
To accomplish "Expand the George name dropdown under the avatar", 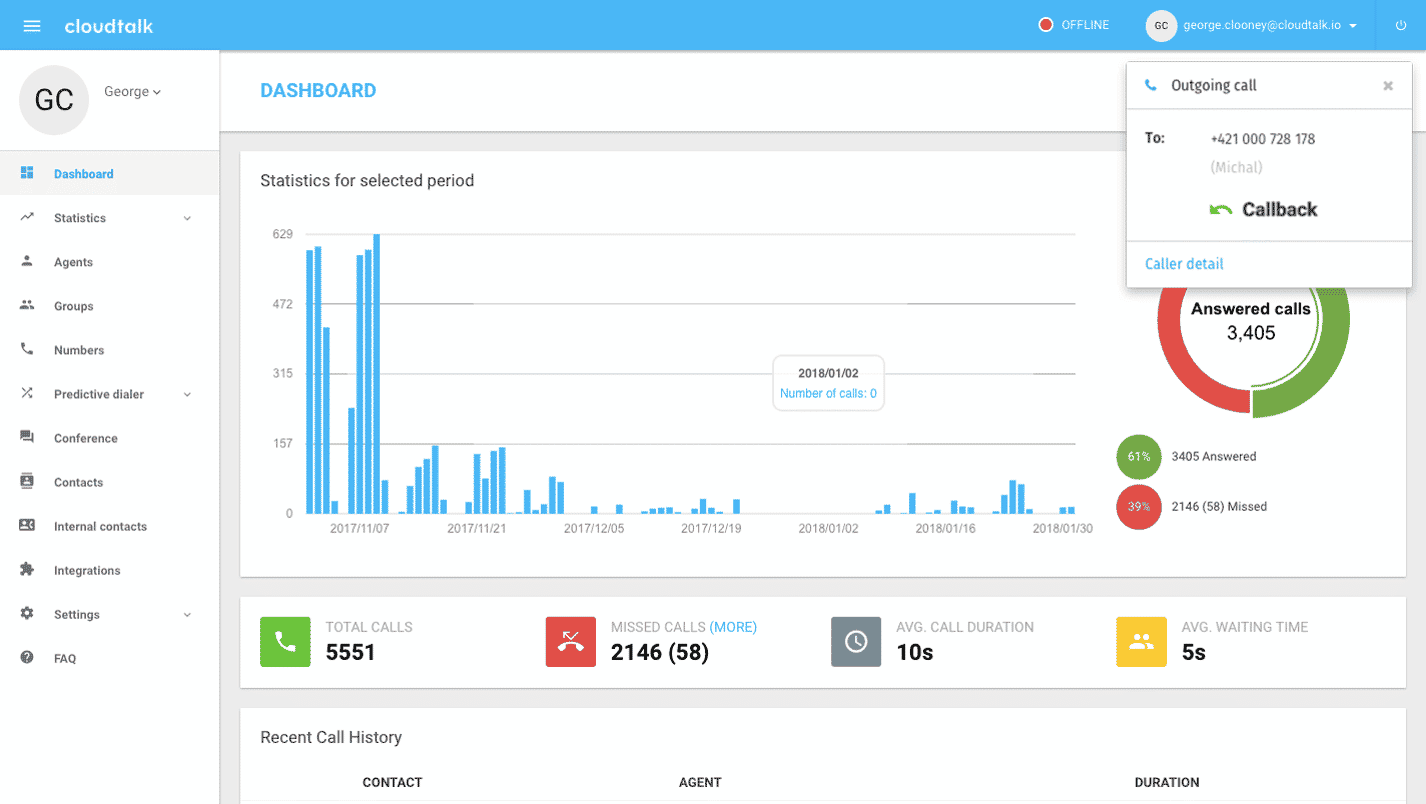I will coord(133,91).
